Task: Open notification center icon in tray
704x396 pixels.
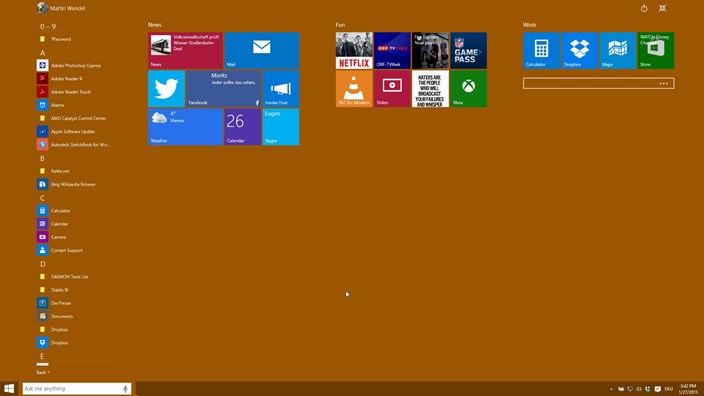Action: (658, 389)
